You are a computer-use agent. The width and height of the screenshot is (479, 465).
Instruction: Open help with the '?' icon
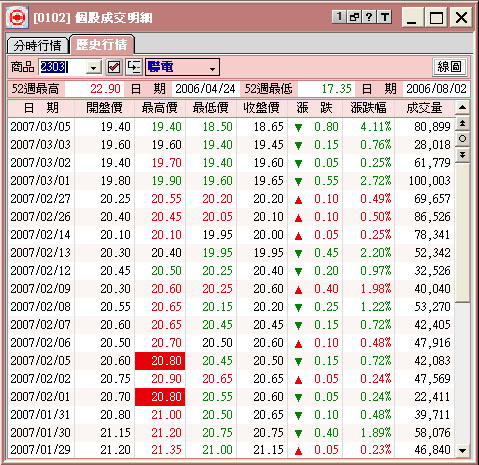369,17
